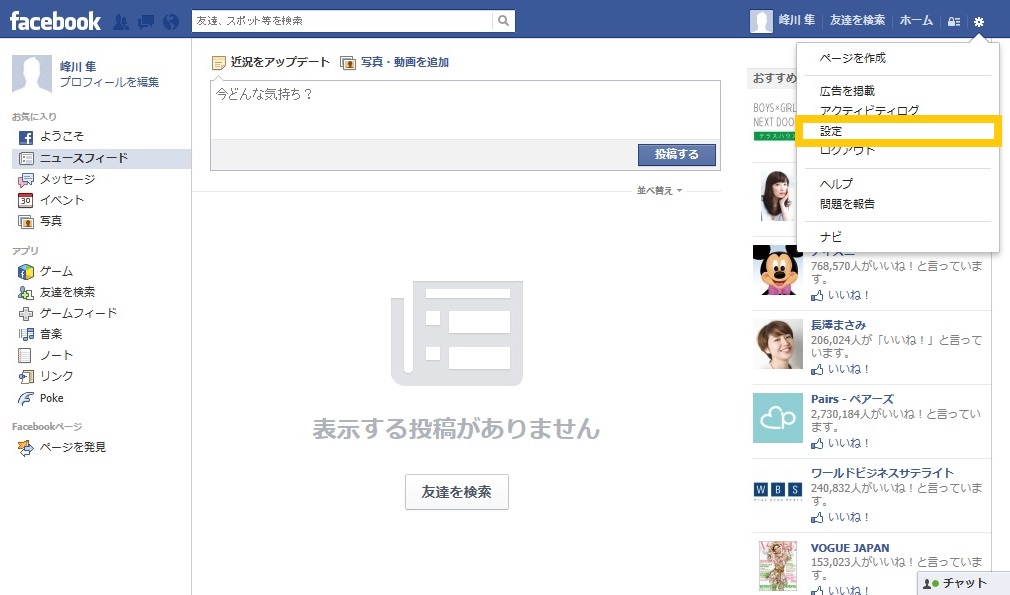This screenshot has width=1010, height=595.
Task: Click 峰川 隼 name in the left sidebar
Action: pos(78,66)
